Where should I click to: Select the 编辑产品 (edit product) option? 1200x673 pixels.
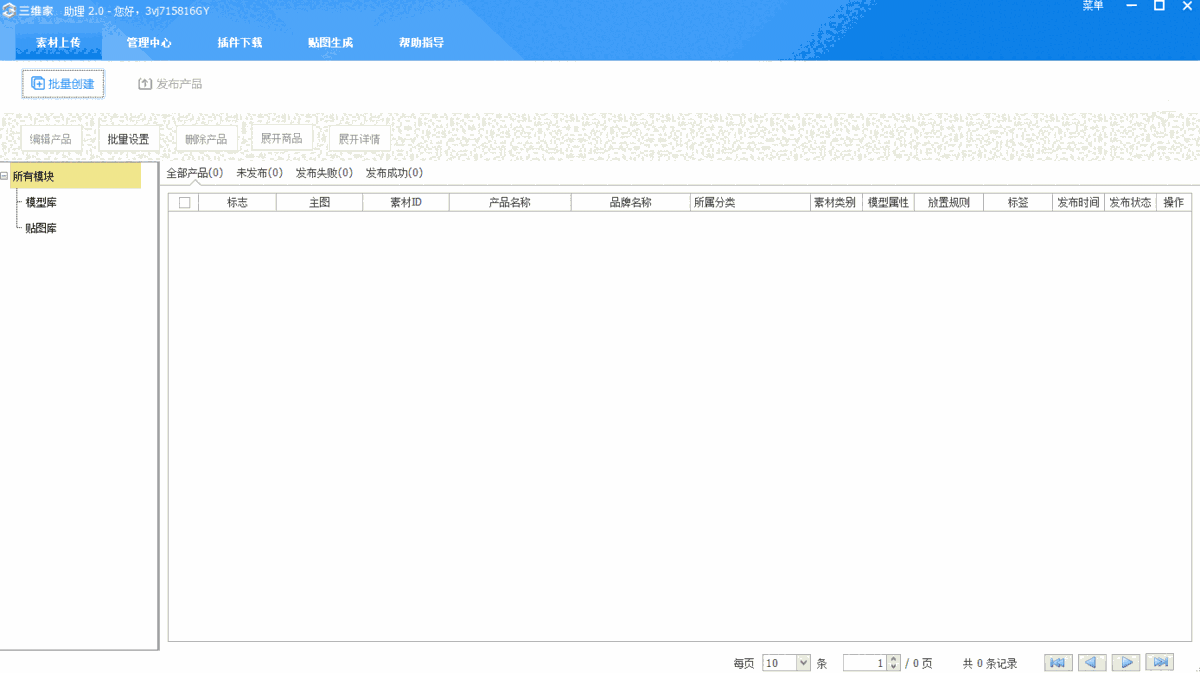(52, 138)
